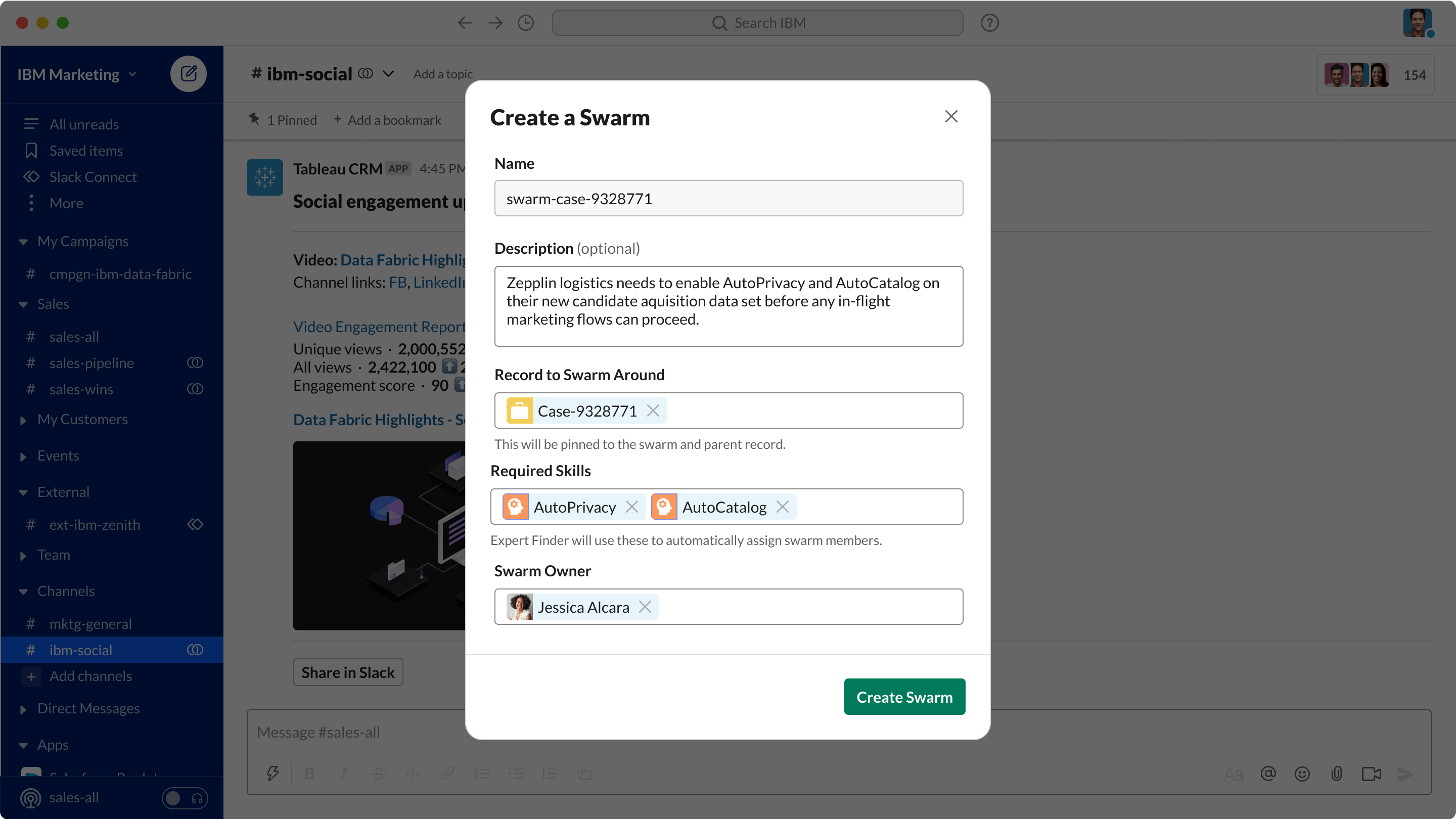This screenshot has width=1456, height=819.
Task: Toggle the huddle headphones switch
Action: (x=185, y=798)
